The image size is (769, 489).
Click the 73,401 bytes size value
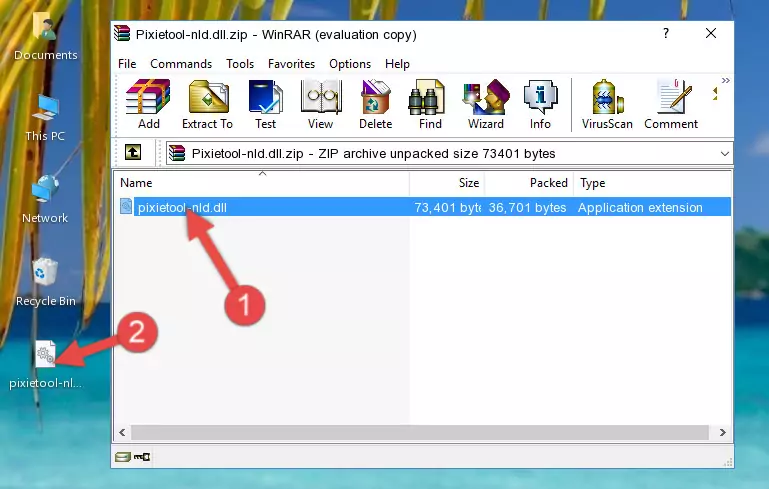tap(447, 207)
